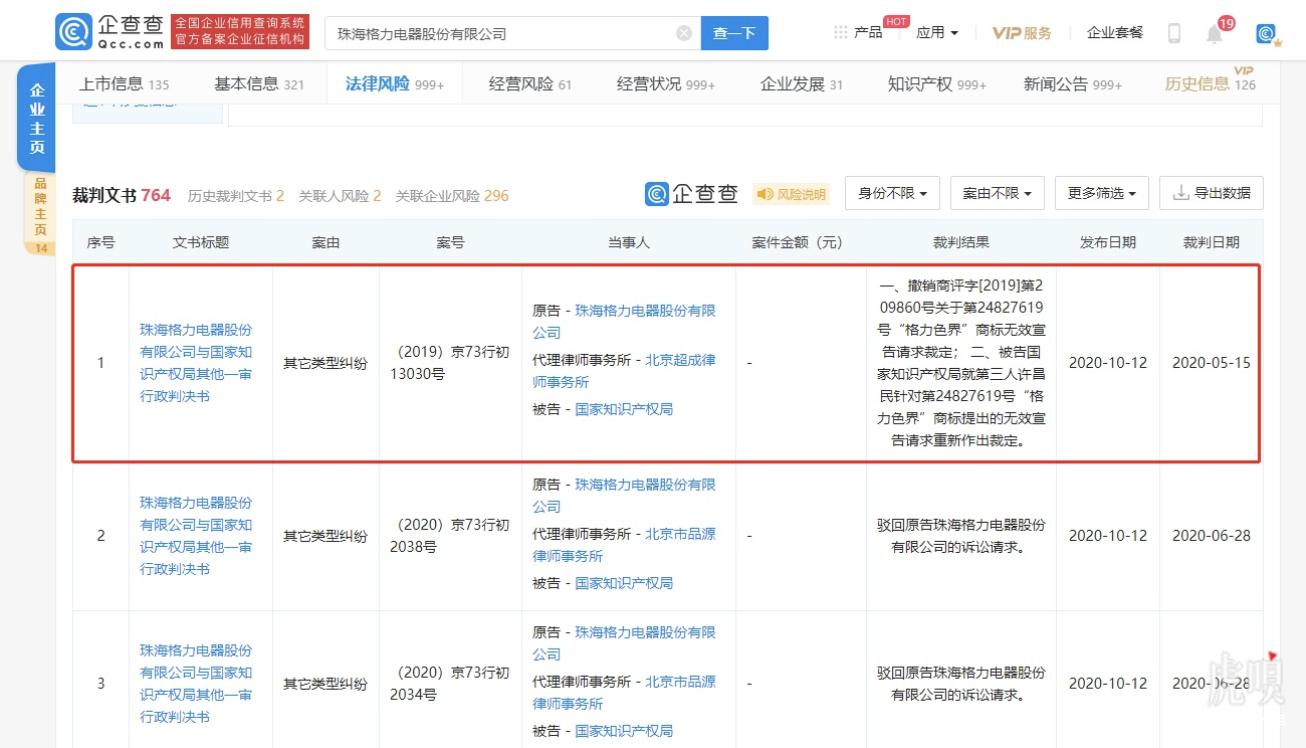Clear the search box with the X icon
The height and width of the screenshot is (748, 1306).
(x=684, y=33)
